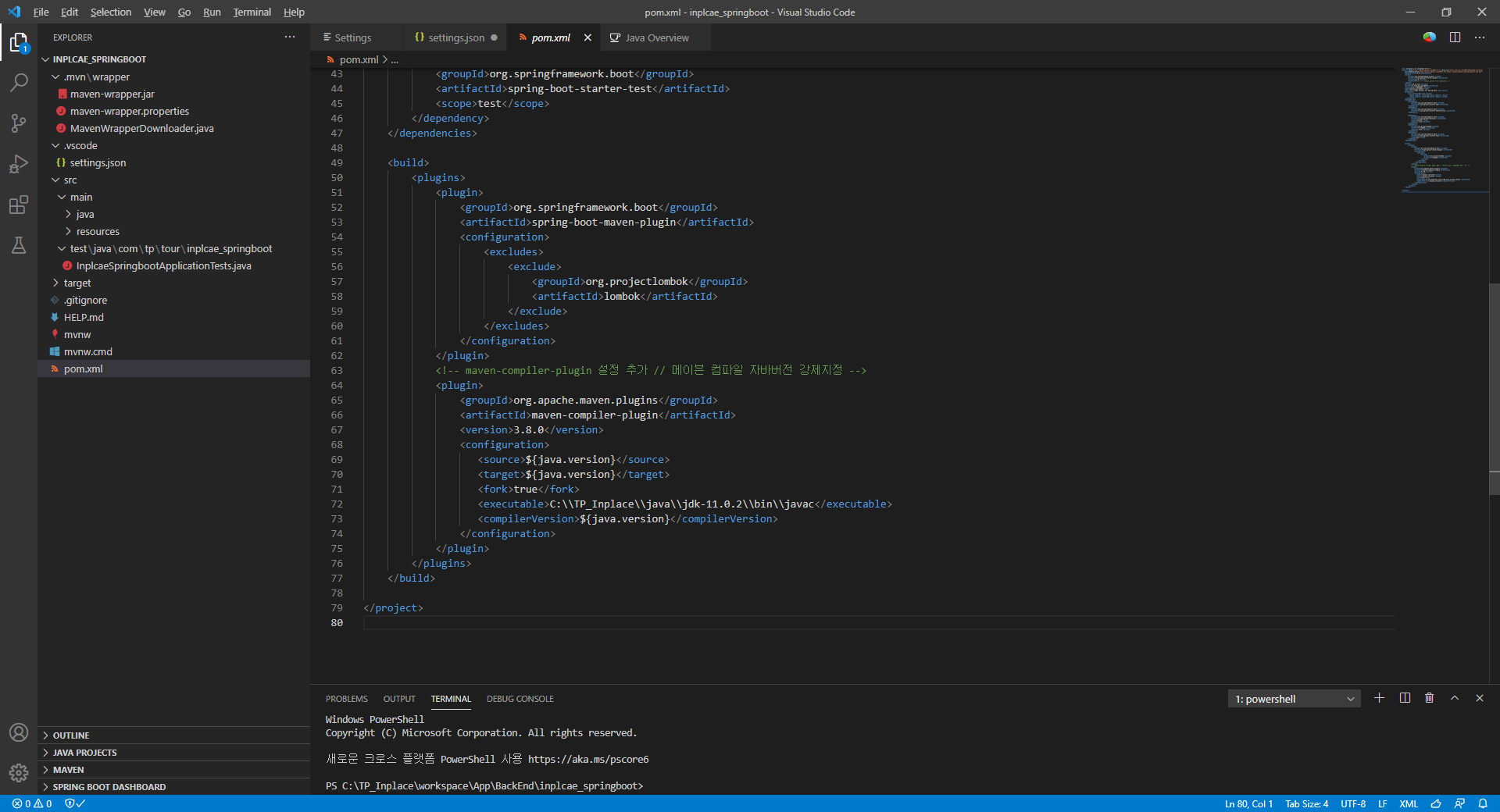Expand the resources folder

pyautogui.click(x=174, y=232)
